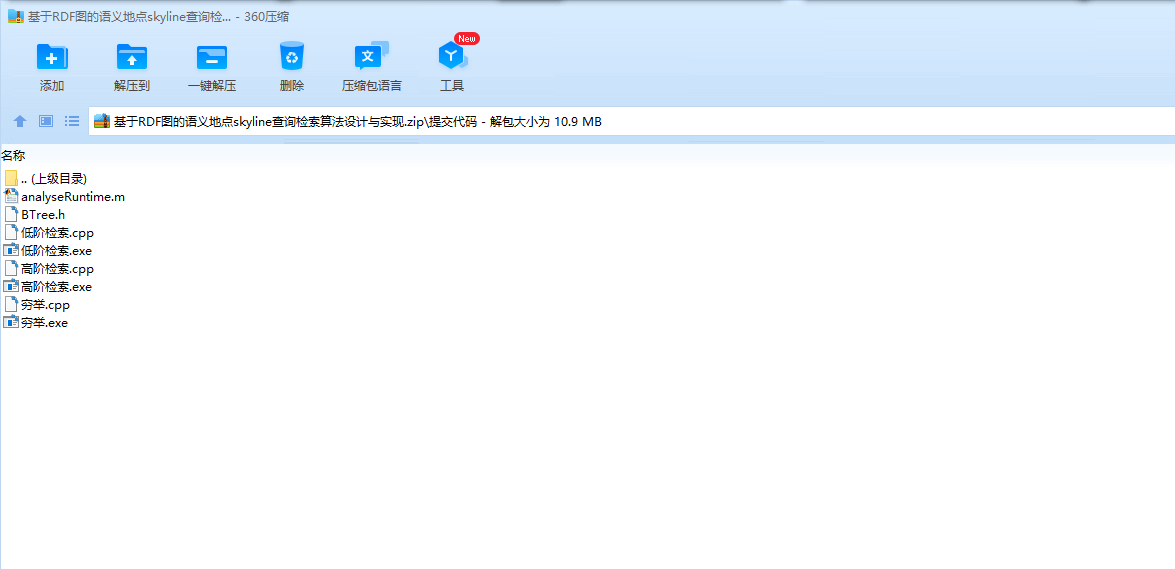1175x569 pixels.
Task: Select the file name 高阶检索.cpp
Action: click(x=57, y=268)
